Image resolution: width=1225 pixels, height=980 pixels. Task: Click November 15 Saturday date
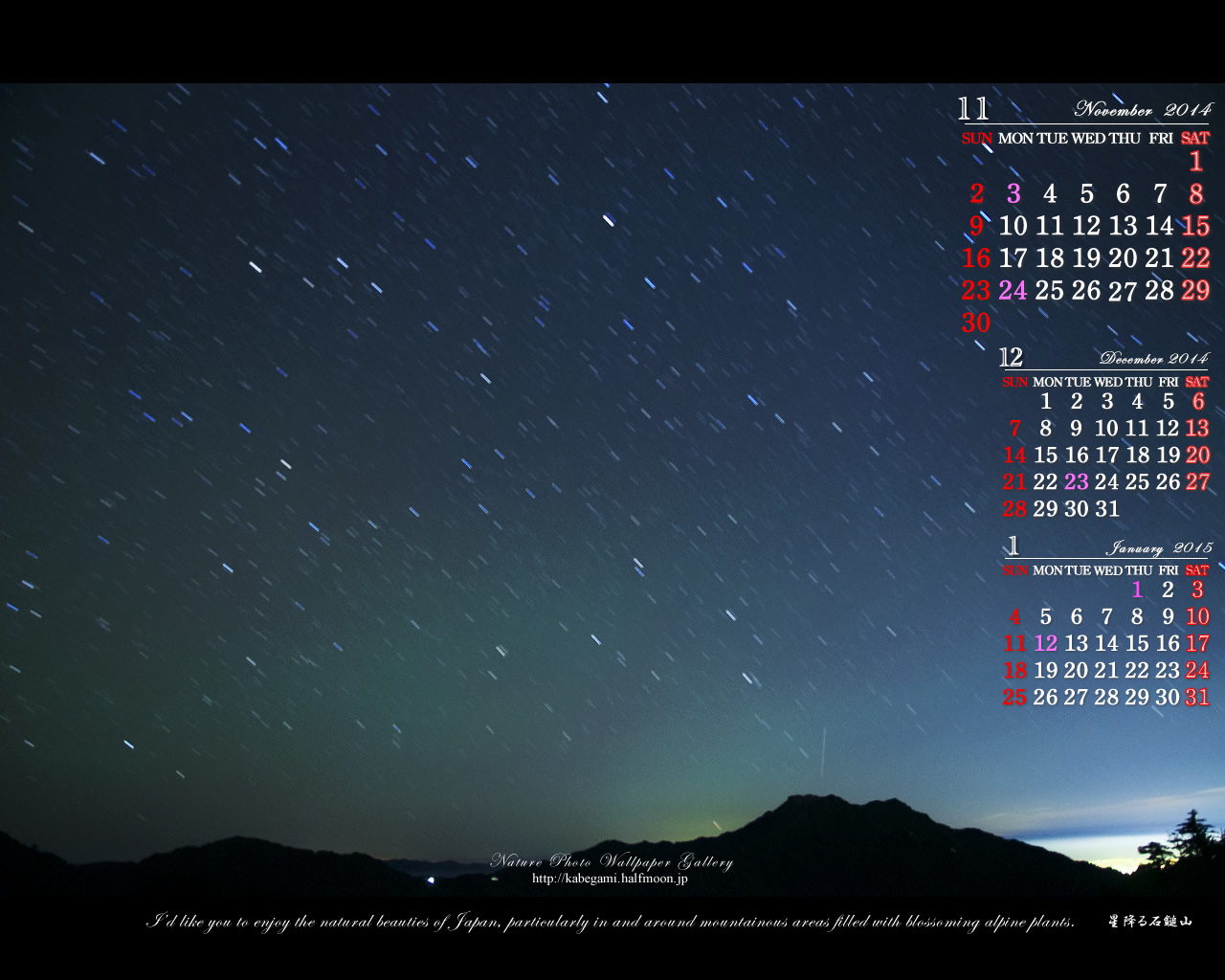(x=1195, y=226)
